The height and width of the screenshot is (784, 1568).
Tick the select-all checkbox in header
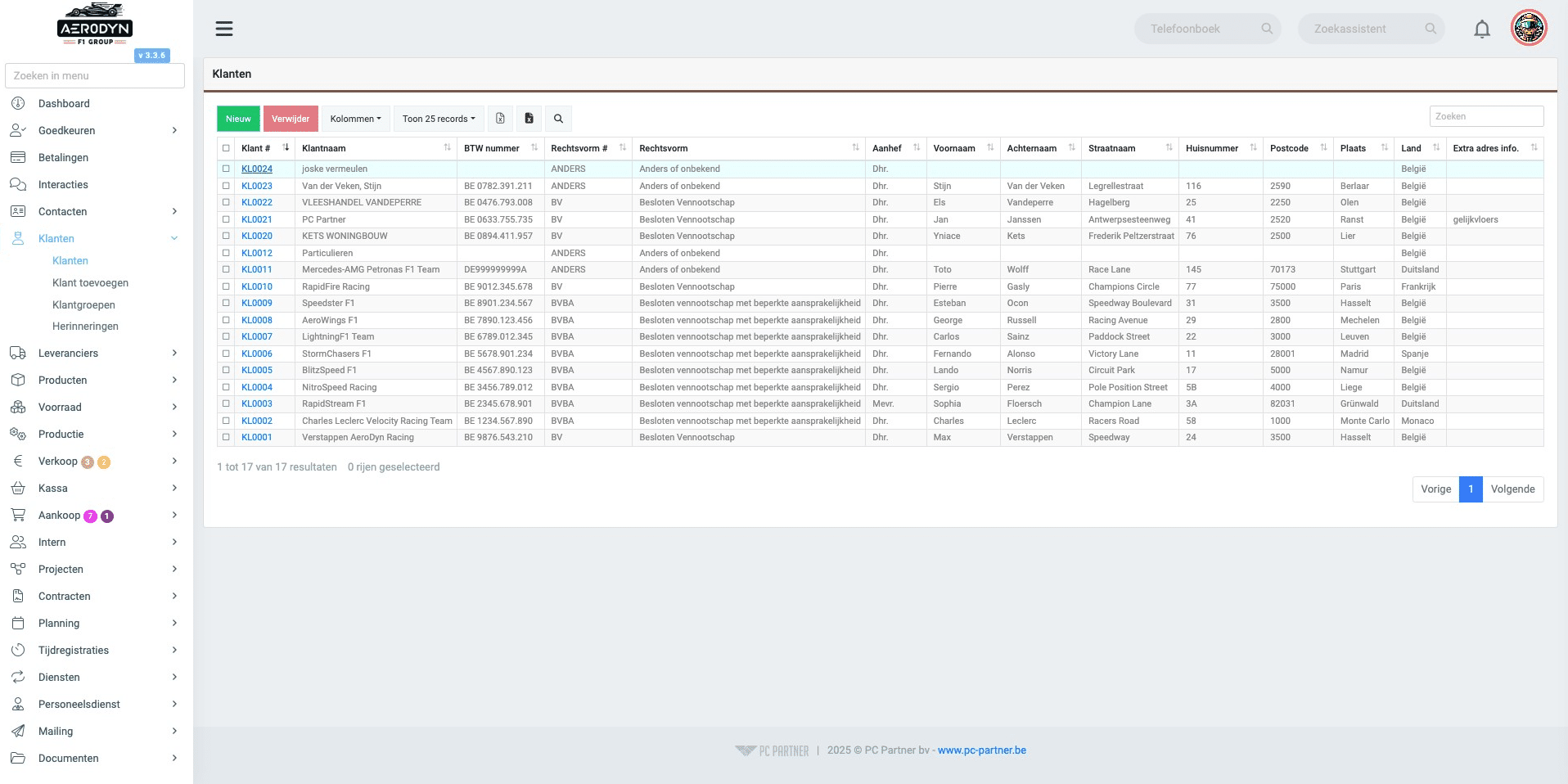click(226, 148)
